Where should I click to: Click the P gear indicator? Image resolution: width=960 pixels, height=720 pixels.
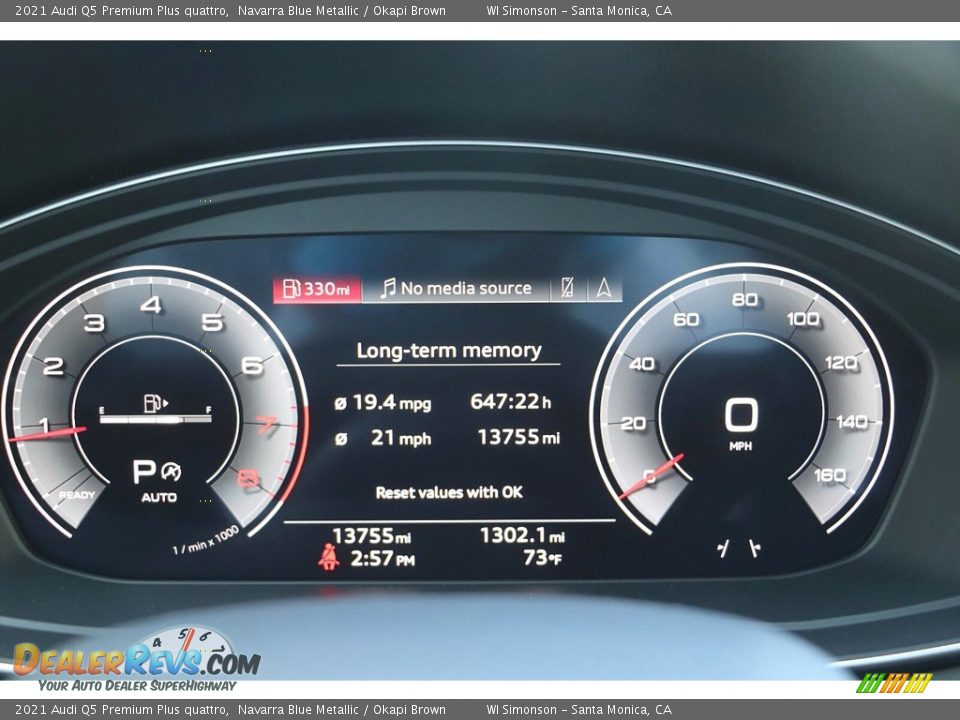[144, 471]
